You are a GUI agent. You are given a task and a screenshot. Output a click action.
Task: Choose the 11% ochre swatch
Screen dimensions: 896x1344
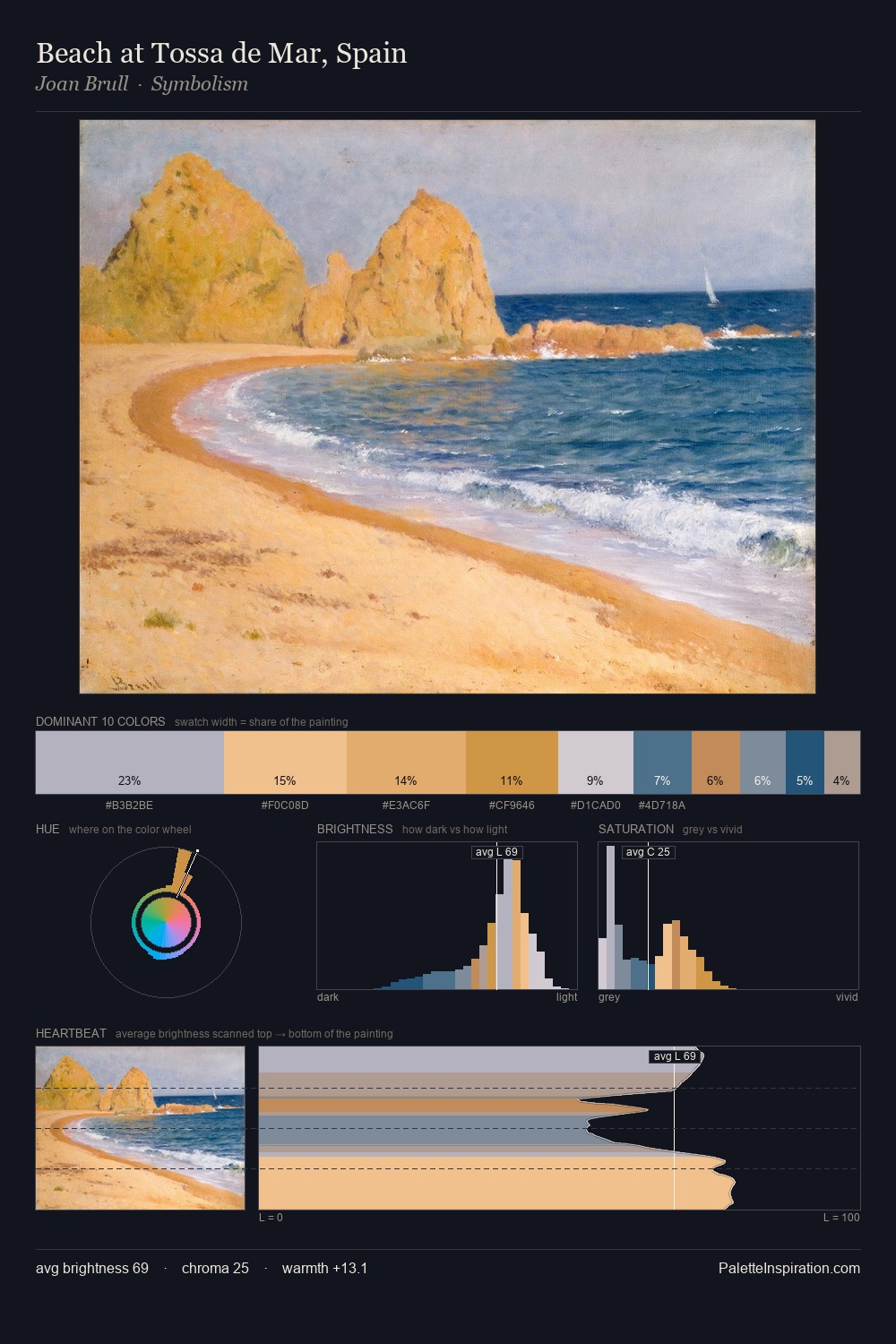tap(512, 762)
